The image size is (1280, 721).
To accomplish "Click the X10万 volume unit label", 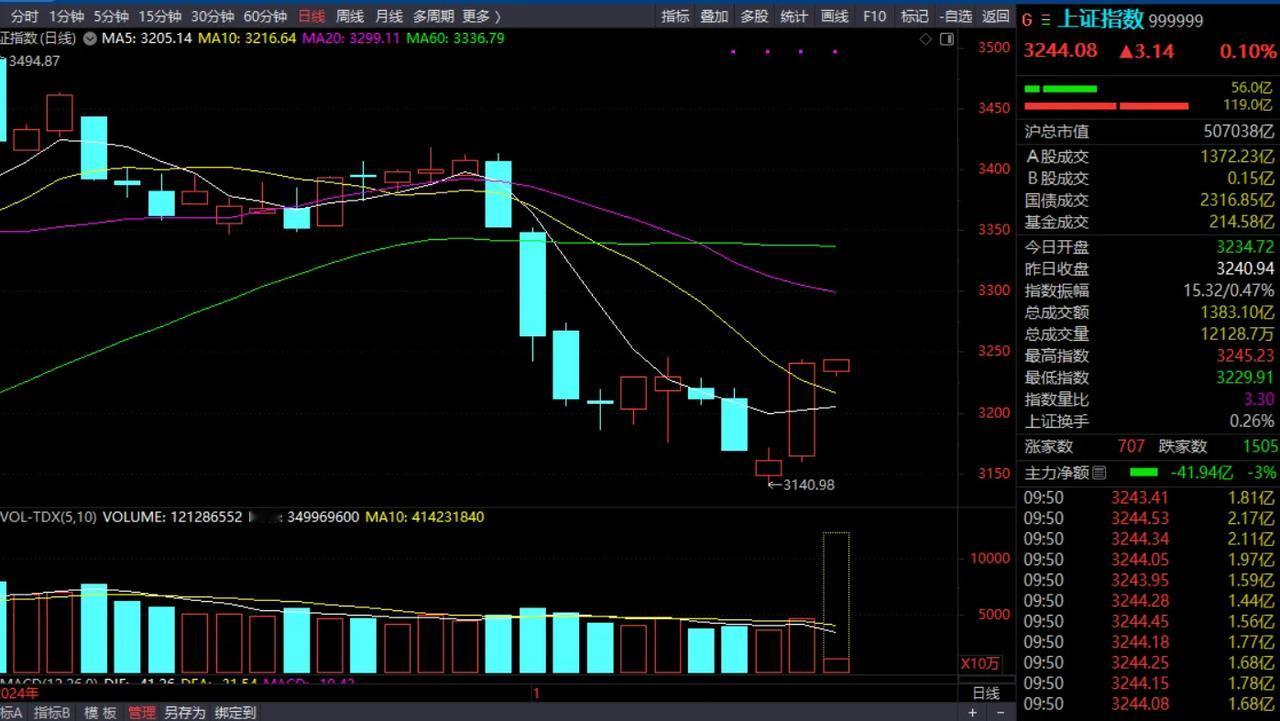I will [980, 663].
